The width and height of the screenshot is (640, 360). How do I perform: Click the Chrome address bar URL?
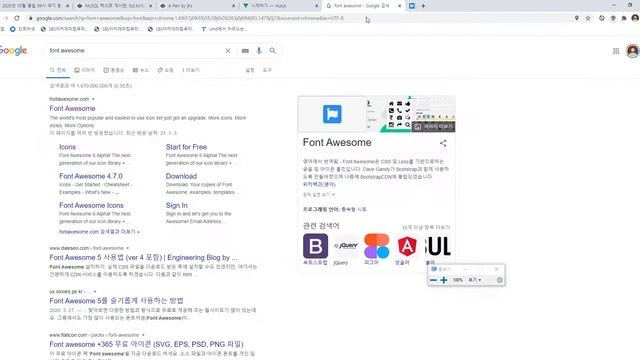tap(190, 18)
